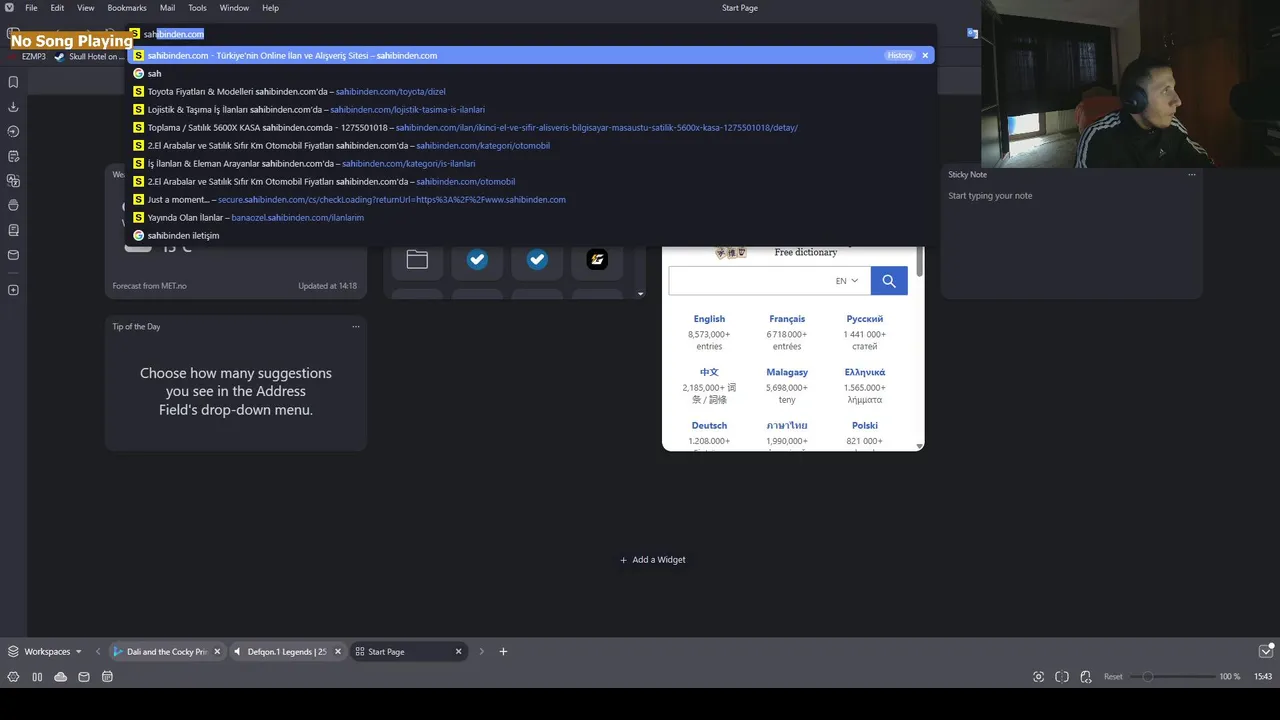Open the English Wiktionary link
This screenshot has width=1280, height=720.
tap(709, 319)
